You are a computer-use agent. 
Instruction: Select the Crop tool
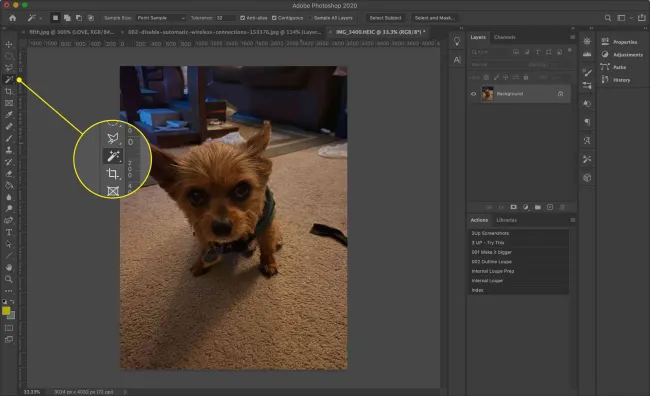pos(9,91)
